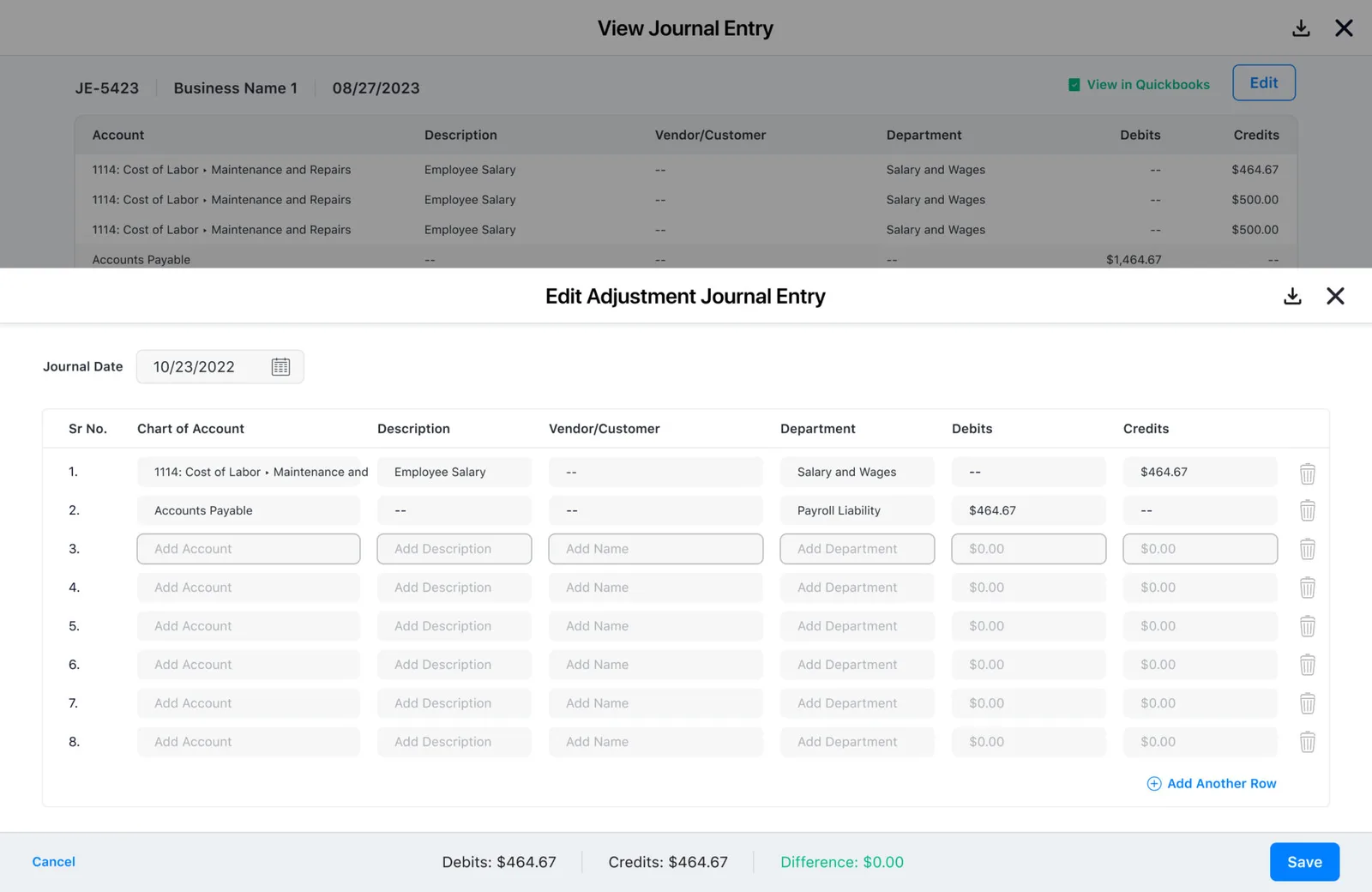
Task: Click Debits: $464.67 footer total
Action: click(499, 862)
